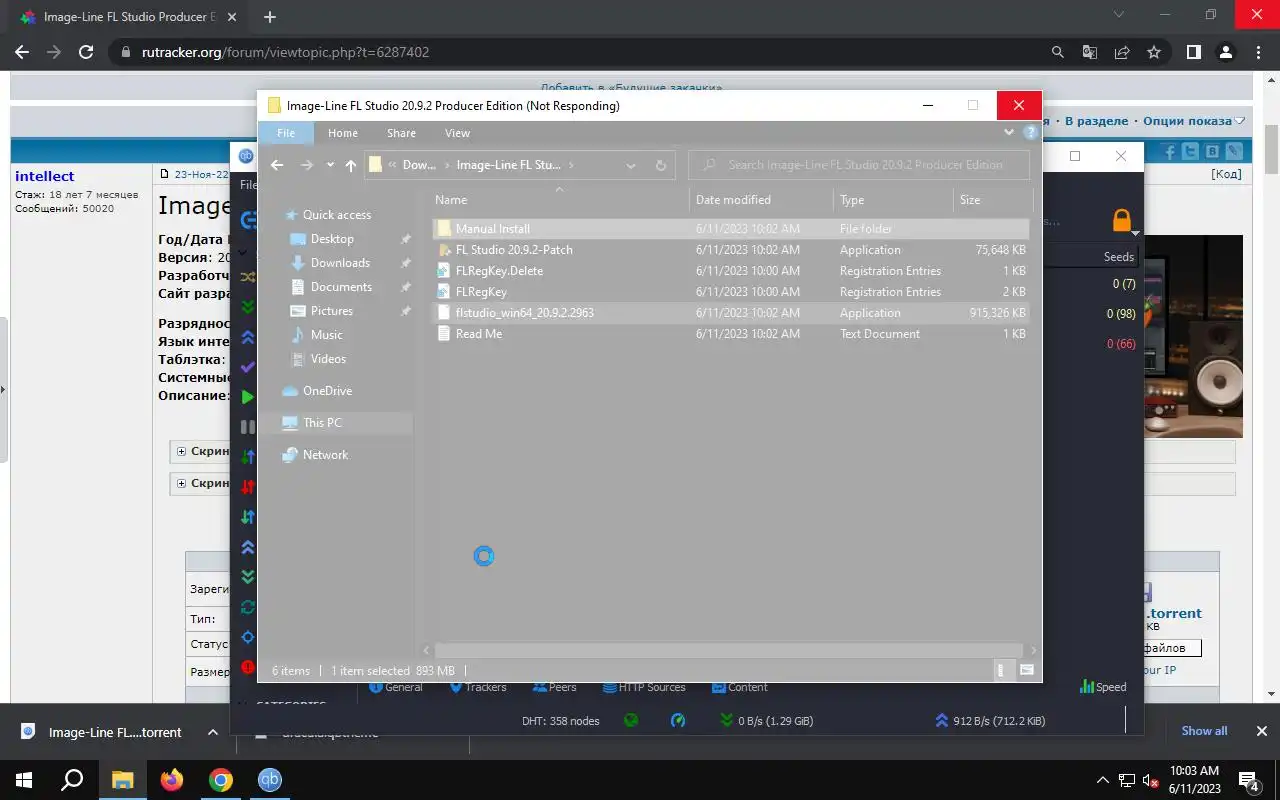The image size is (1280, 800).
Task: Open File tab in Explorer
Action: click(286, 133)
